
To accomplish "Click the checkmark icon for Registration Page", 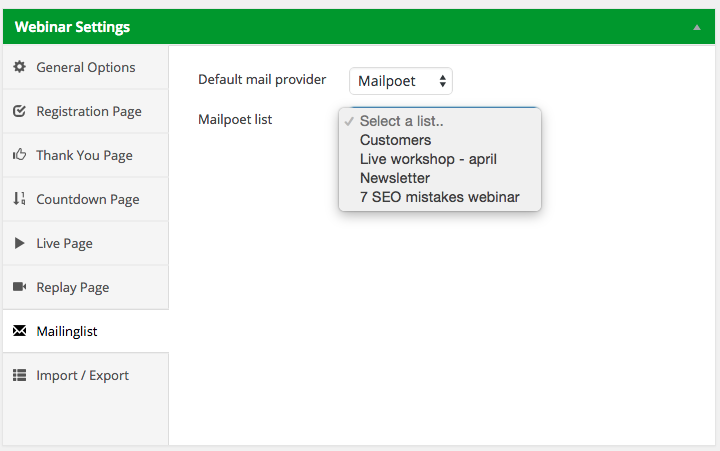I will [x=19, y=111].
